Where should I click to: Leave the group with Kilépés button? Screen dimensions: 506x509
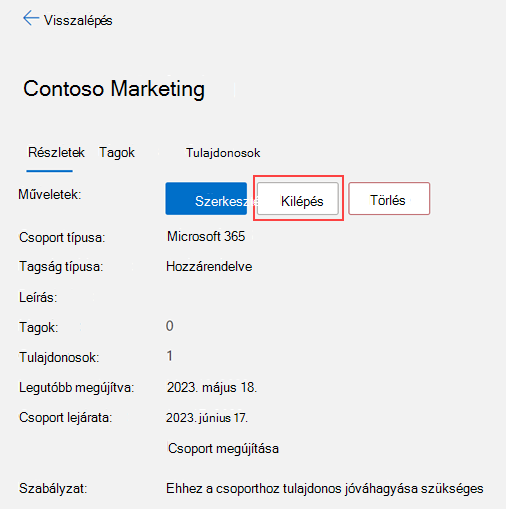pyautogui.click(x=298, y=199)
